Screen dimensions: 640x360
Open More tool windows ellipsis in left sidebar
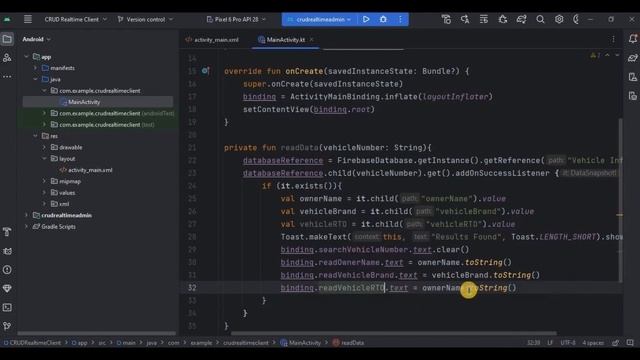point(7,76)
